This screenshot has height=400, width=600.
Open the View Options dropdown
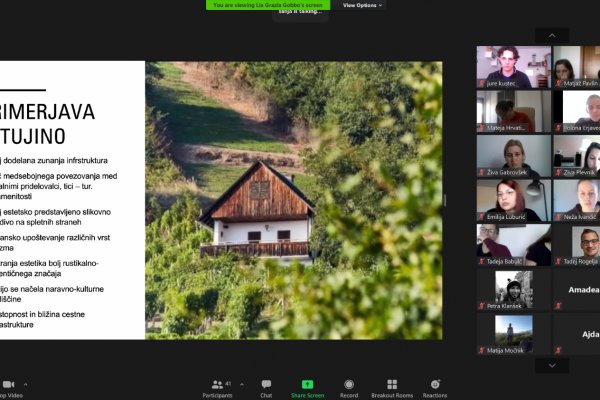(x=362, y=5)
